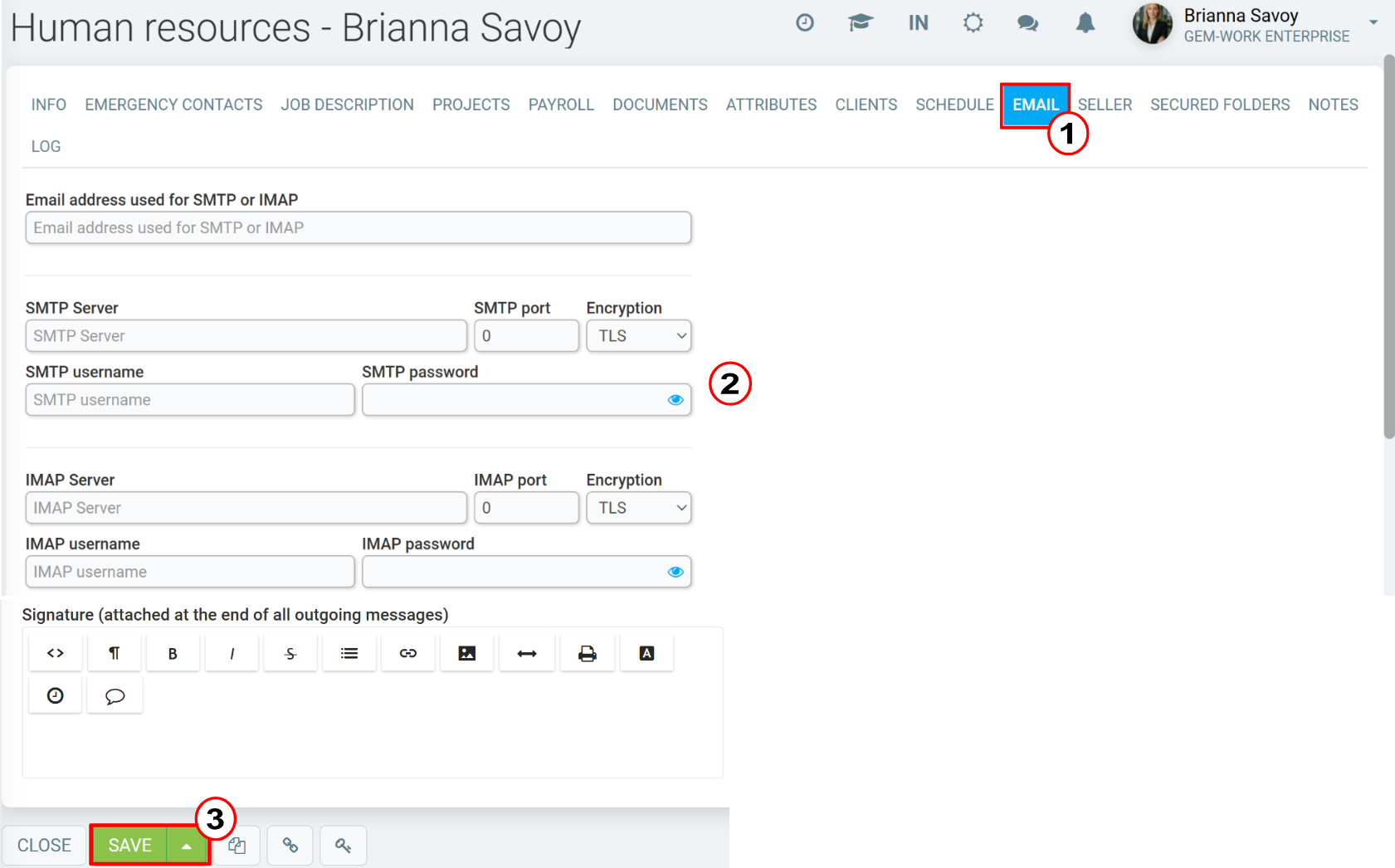Click the IN punch indicator
This screenshot has width=1395, height=868.
point(918,23)
